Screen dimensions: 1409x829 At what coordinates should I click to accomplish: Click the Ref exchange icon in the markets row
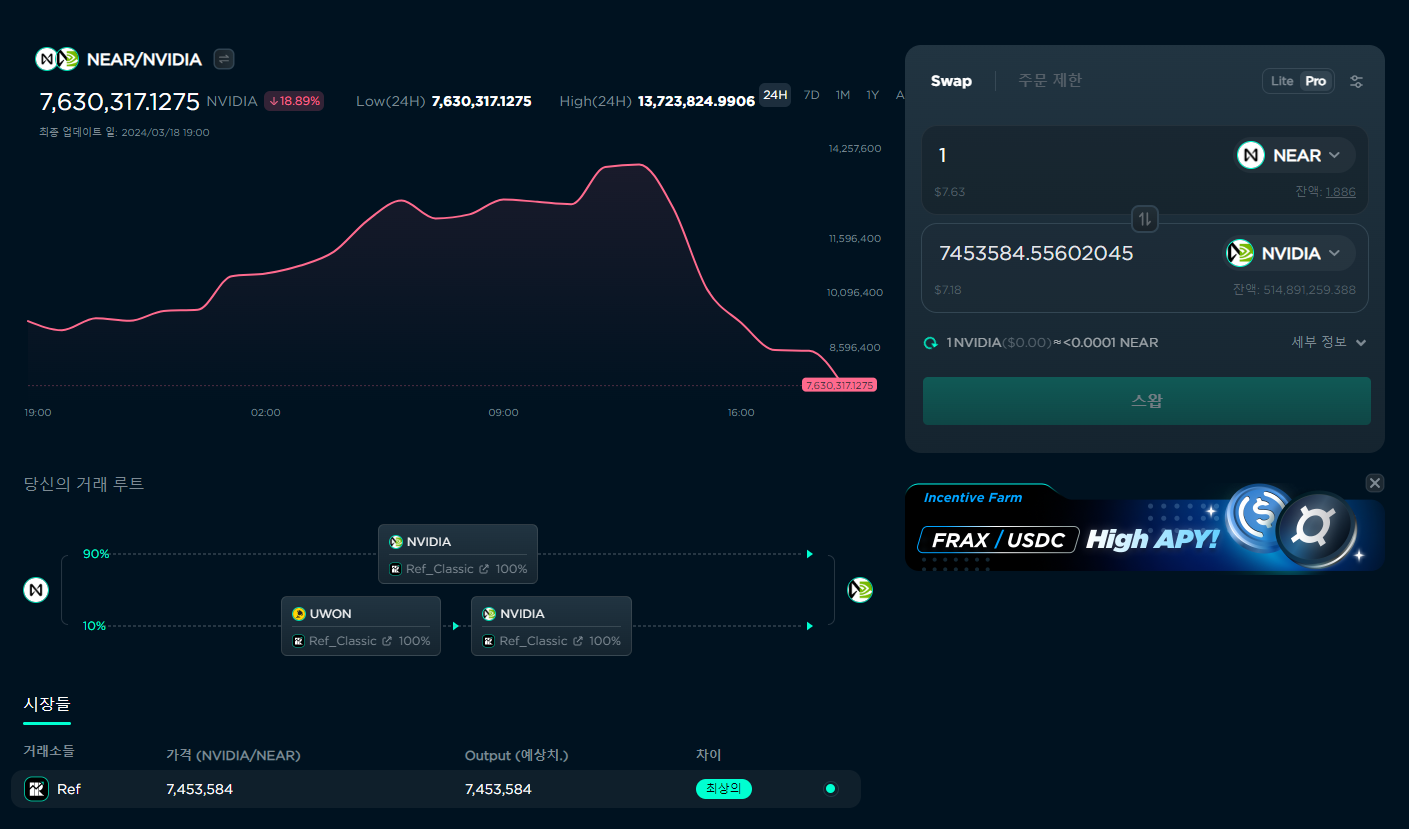(x=36, y=789)
